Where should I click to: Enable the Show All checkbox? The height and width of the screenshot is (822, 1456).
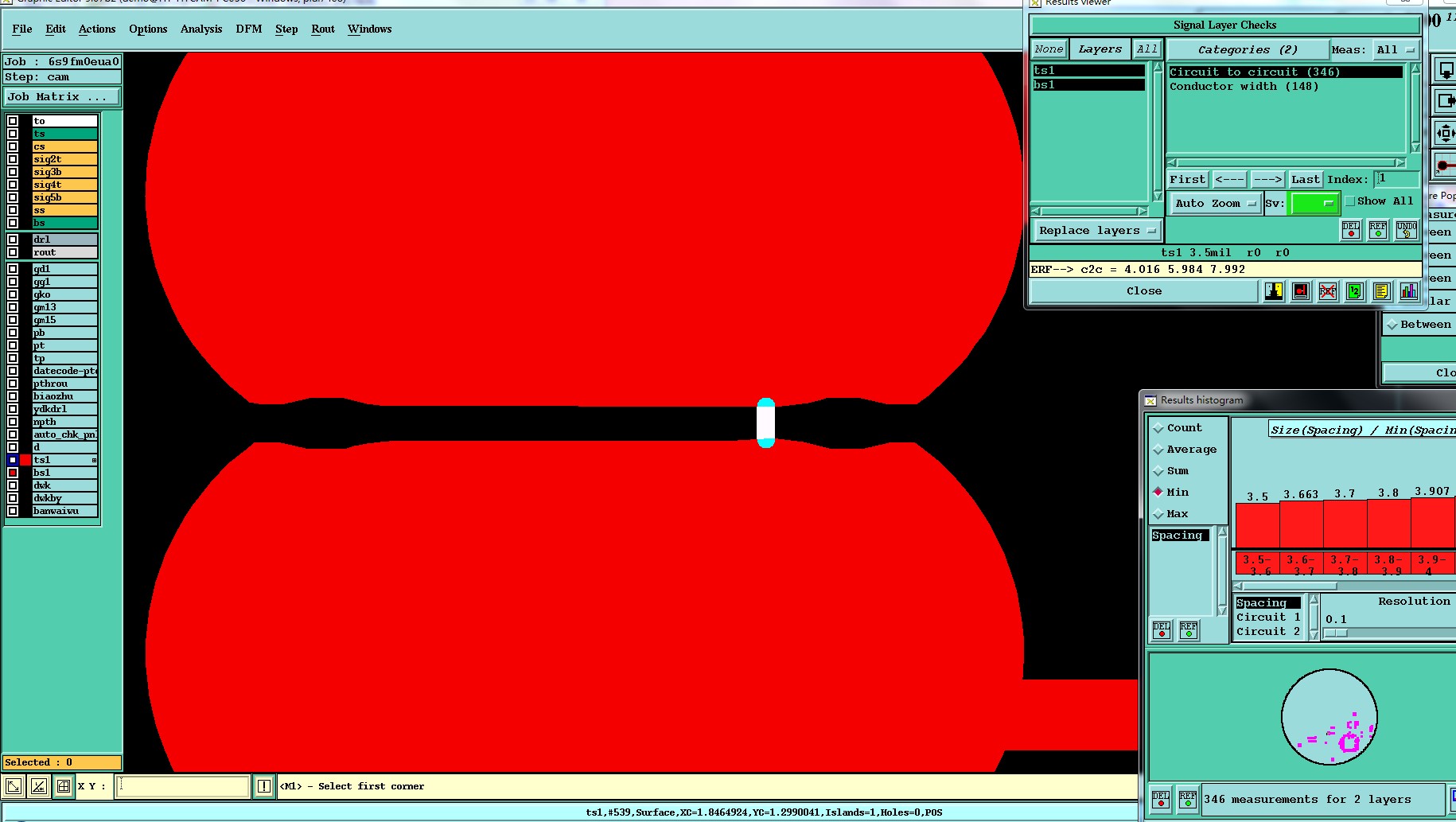point(1350,201)
